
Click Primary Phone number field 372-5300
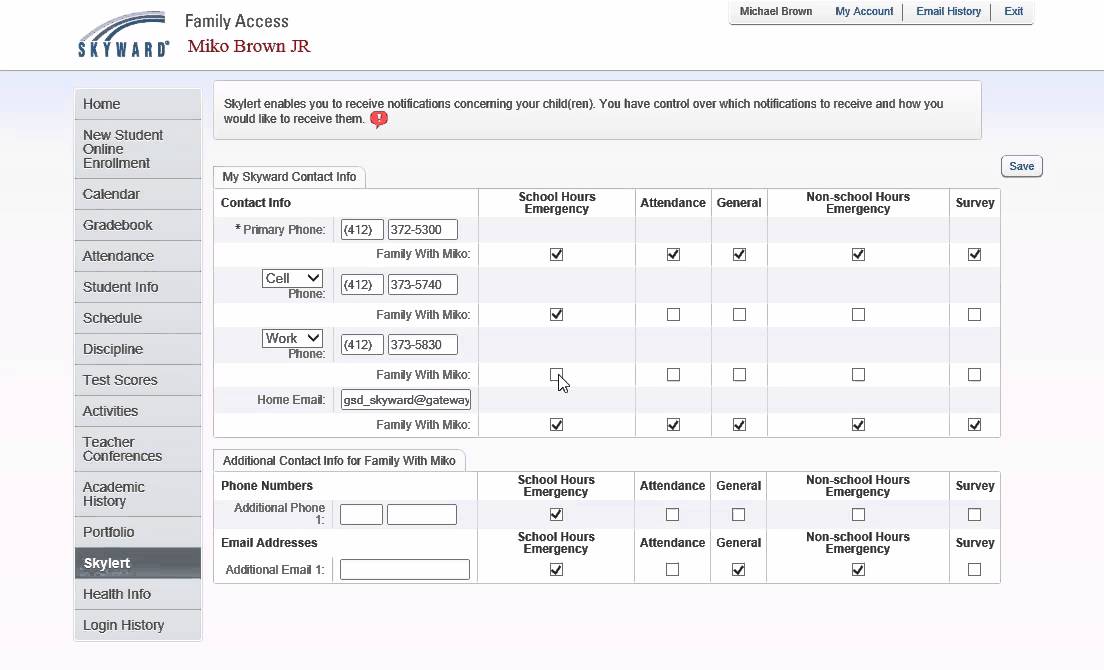pyautogui.click(x=422, y=229)
